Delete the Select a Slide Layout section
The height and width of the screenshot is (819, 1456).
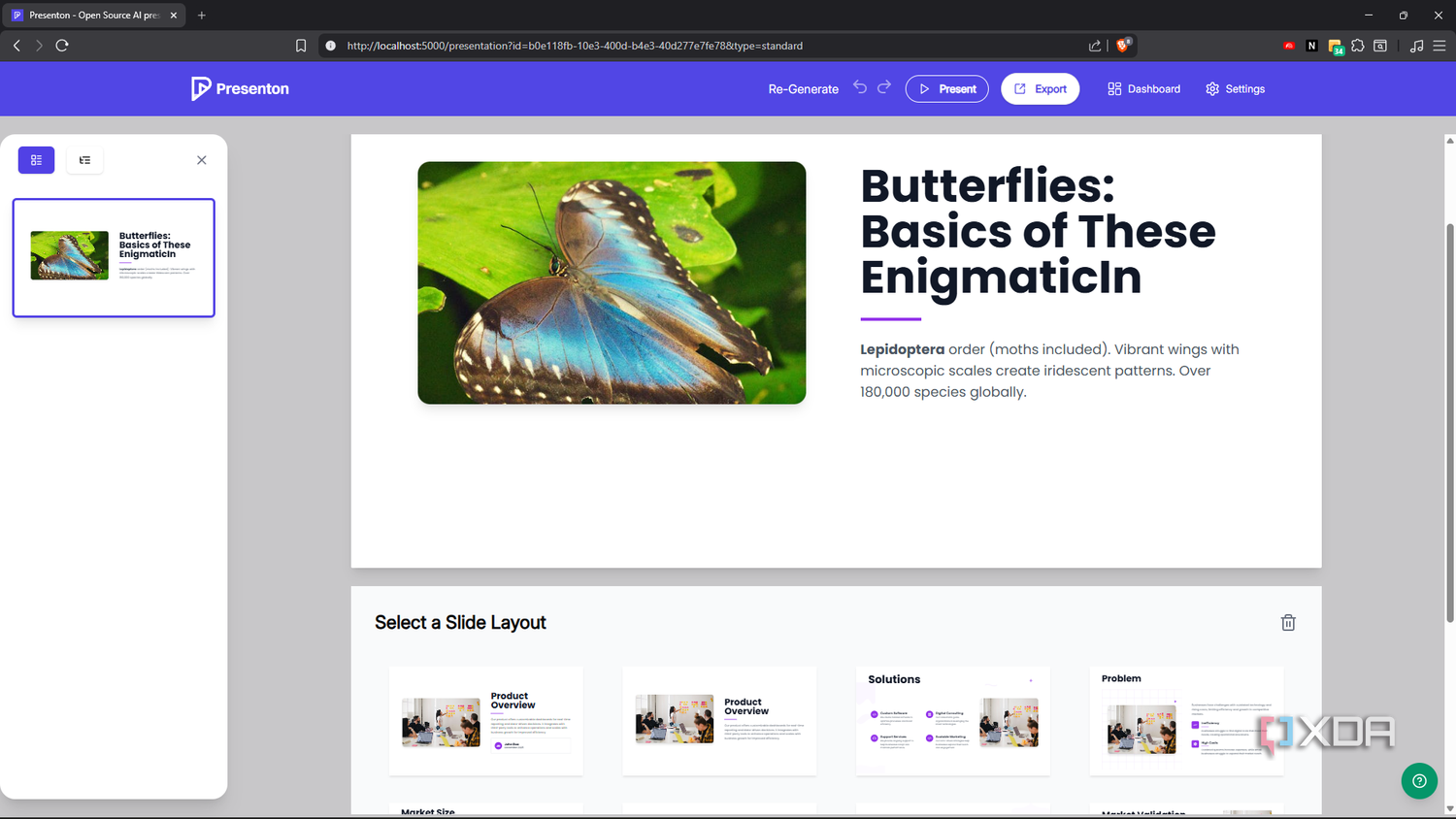(x=1288, y=623)
